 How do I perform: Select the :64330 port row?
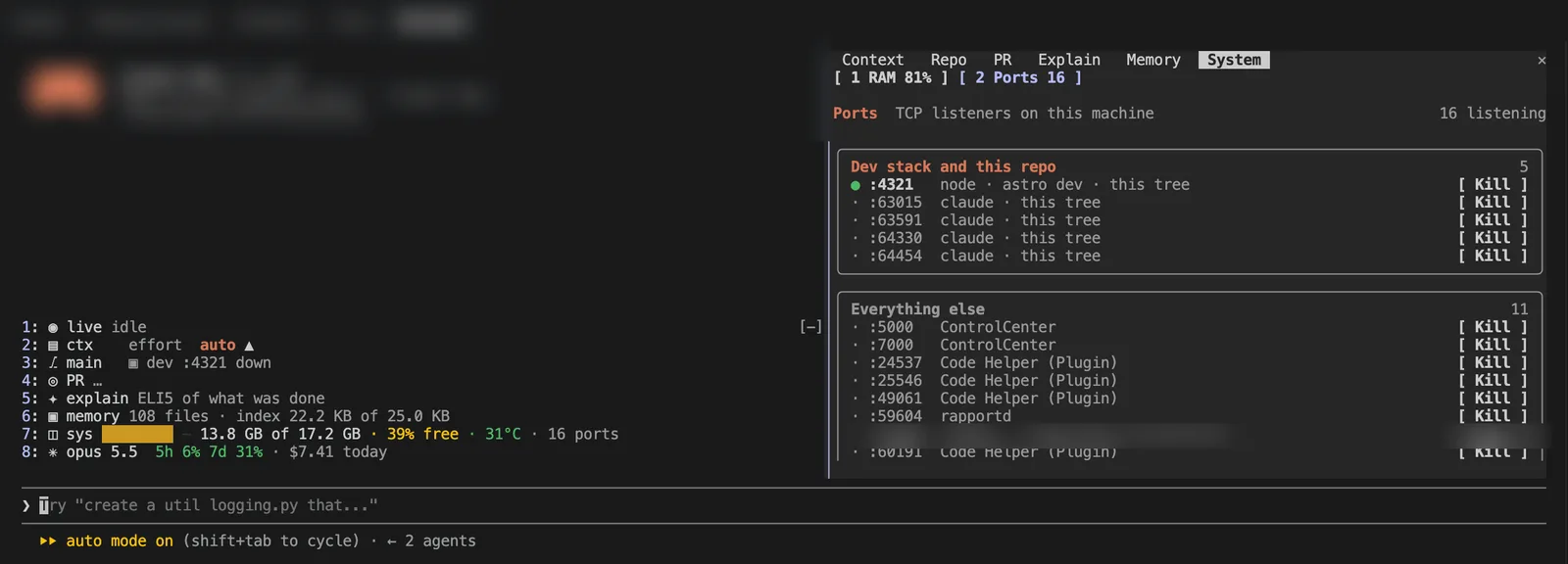pyautogui.click(x=1190, y=237)
